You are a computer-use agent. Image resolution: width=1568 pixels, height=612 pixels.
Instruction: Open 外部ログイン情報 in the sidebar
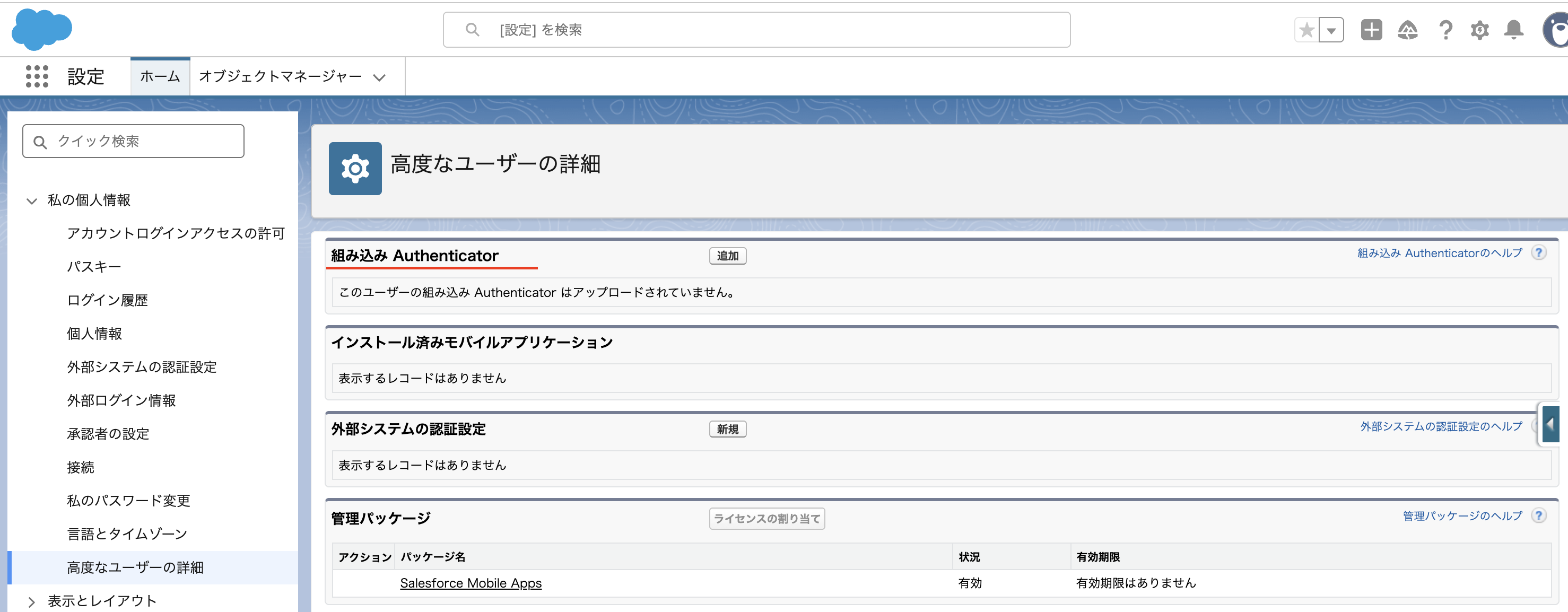(x=121, y=401)
